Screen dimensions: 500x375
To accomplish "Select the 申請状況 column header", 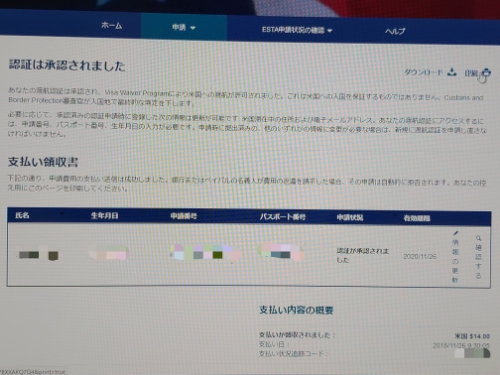I will (350, 218).
